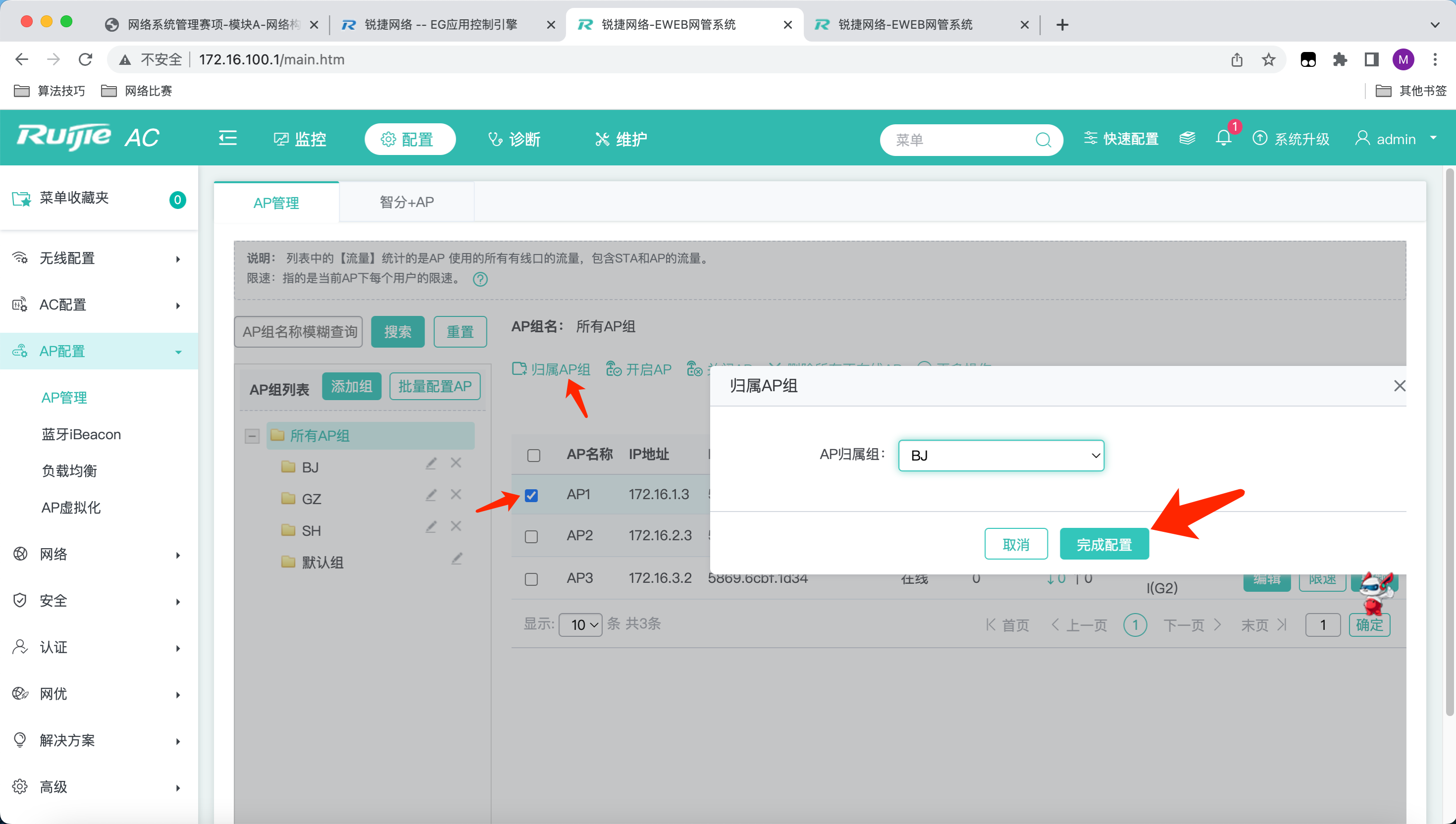Click the edit pencil for BJ group
The image size is (1456, 824).
click(x=431, y=463)
